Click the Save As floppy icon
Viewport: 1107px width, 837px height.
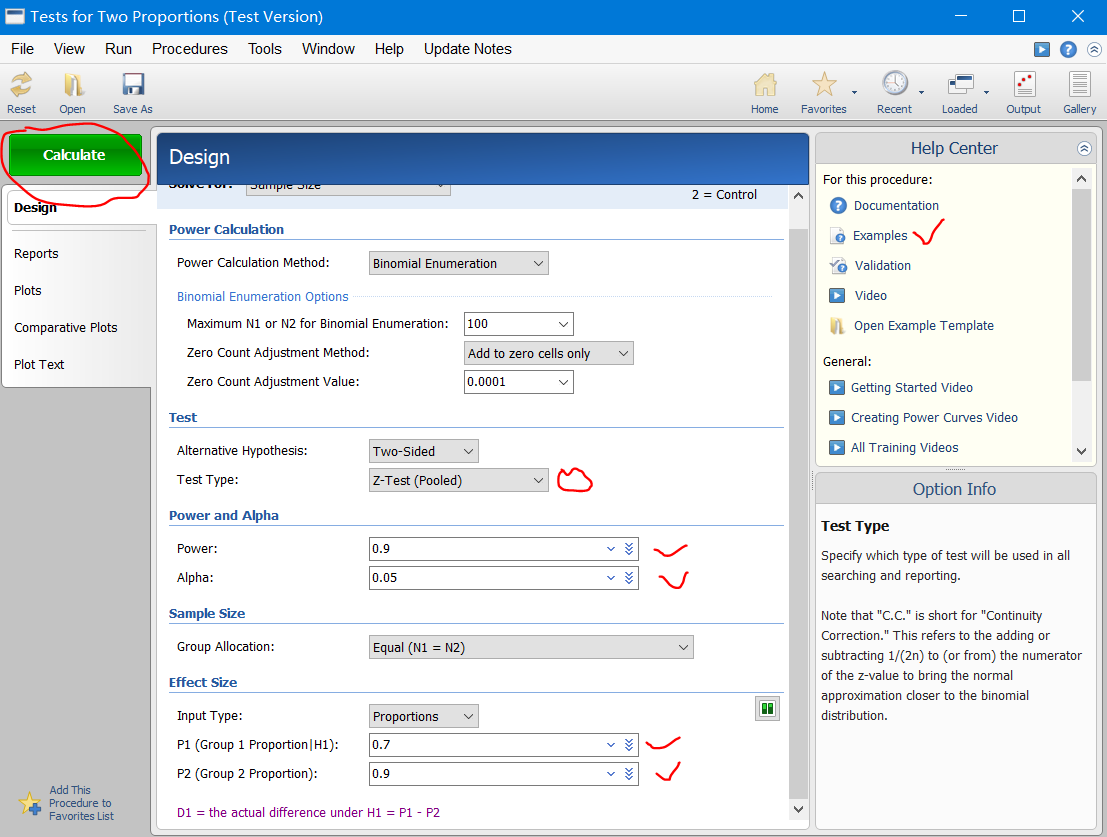[x=133, y=85]
